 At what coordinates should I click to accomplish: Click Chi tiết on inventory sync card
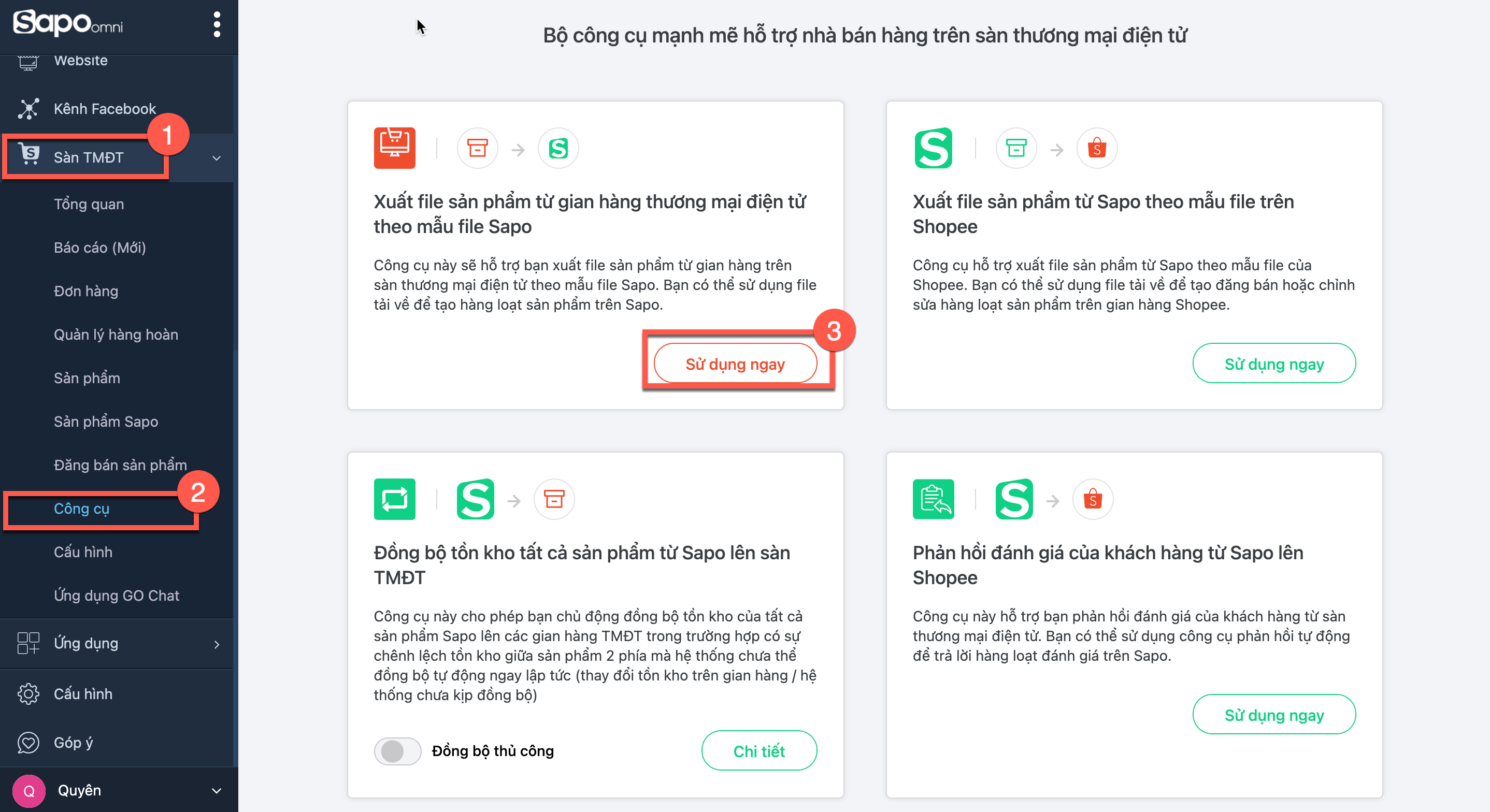[759, 751]
